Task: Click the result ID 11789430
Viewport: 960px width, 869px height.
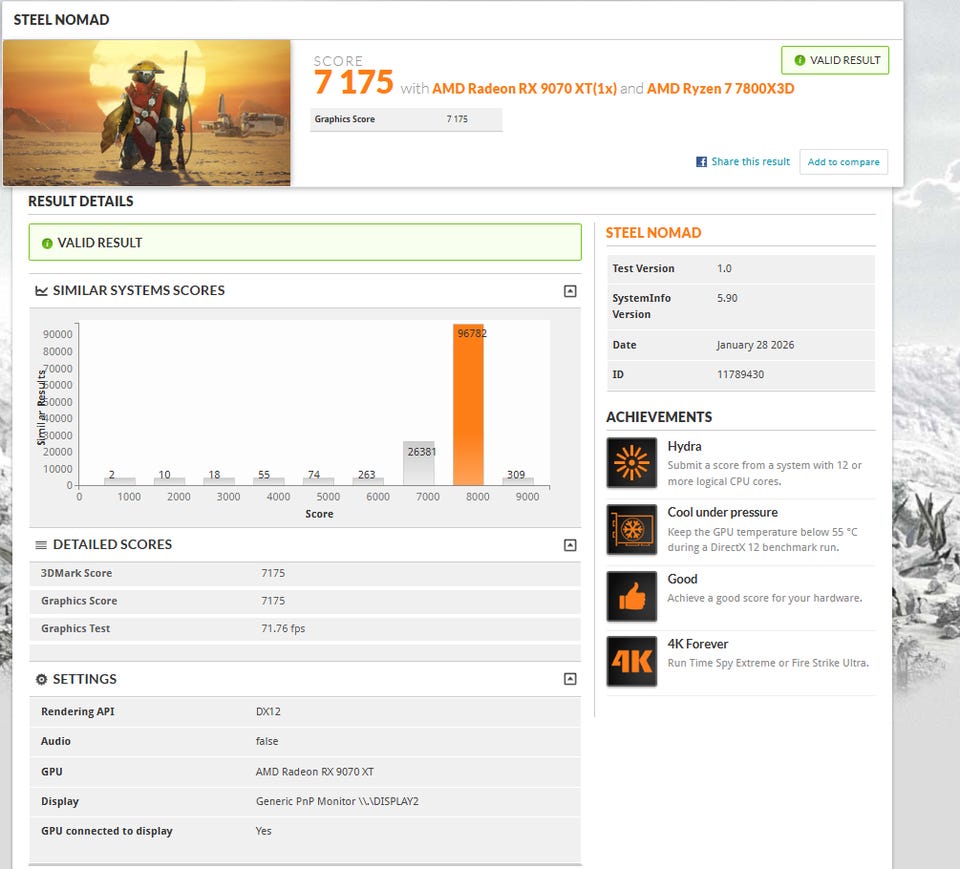Action: tap(740, 374)
